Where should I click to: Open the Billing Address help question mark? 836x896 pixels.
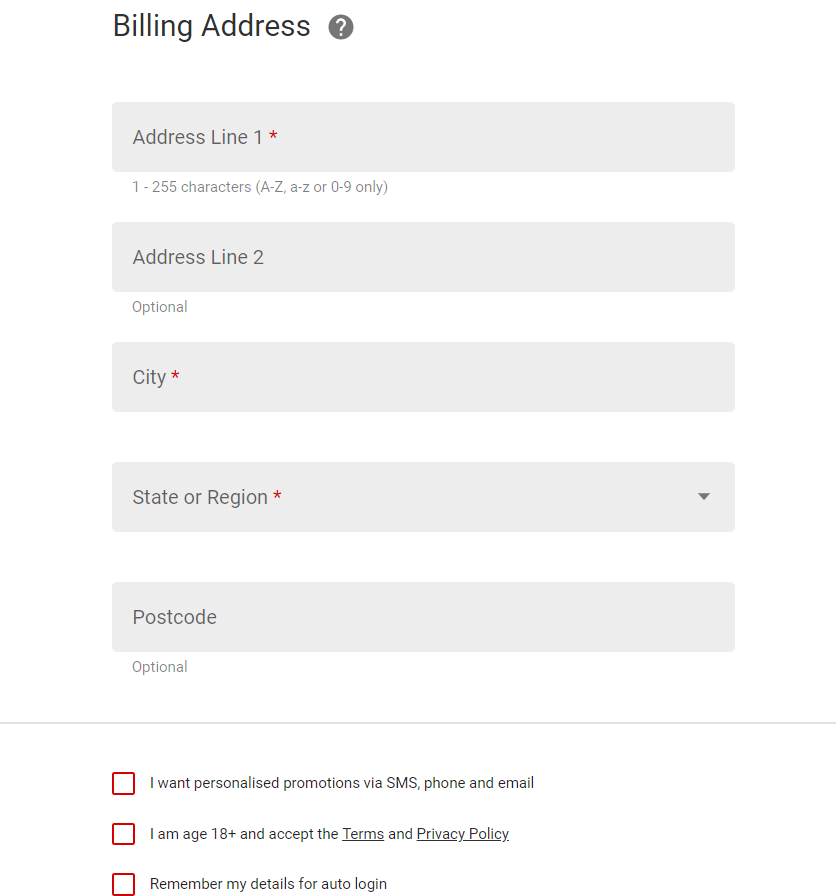pyautogui.click(x=341, y=27)
